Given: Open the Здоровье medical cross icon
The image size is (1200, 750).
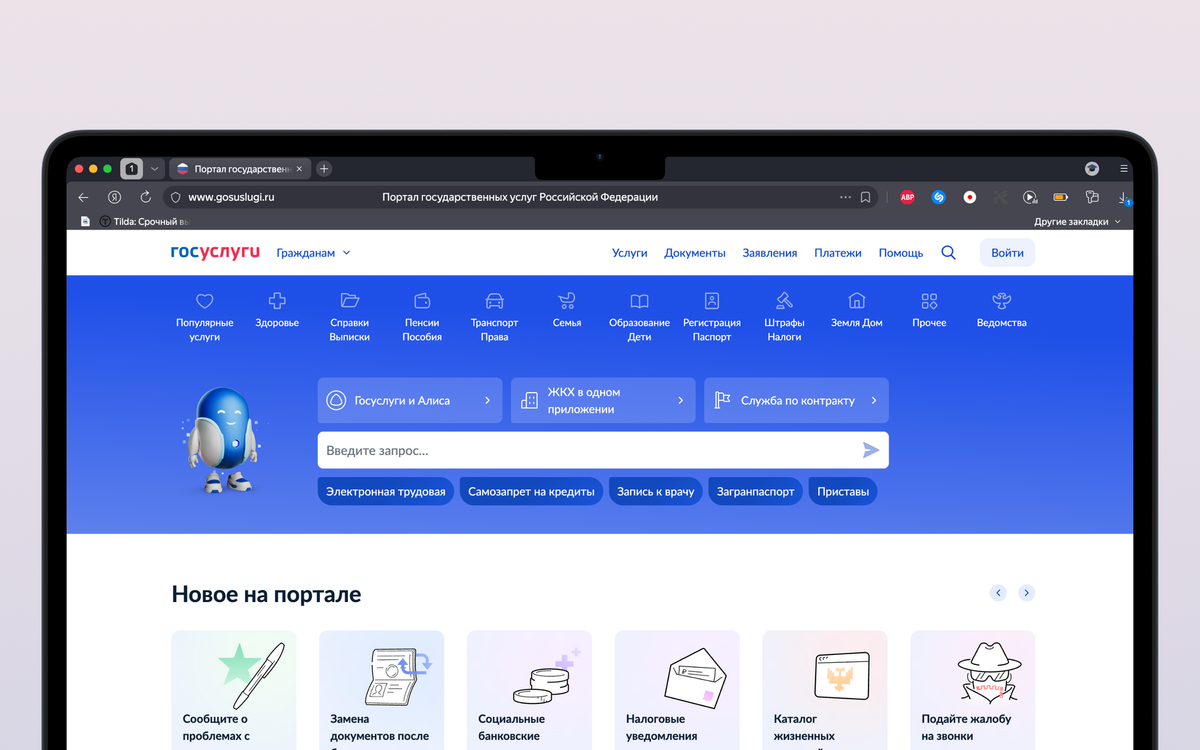Looking at the screenshot, I should 277,300.
